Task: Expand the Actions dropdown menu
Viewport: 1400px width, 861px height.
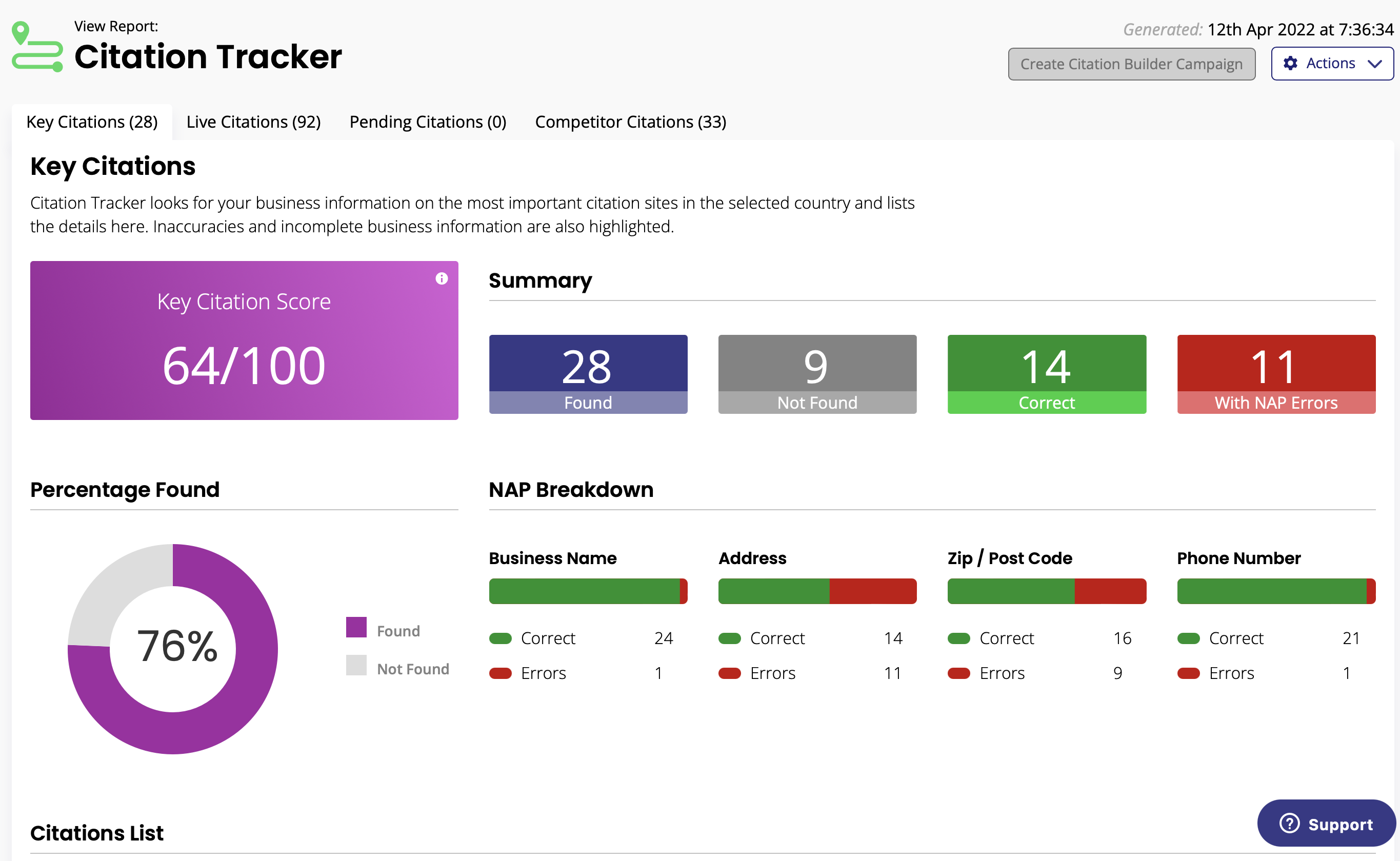Action: click(1331, 63)
